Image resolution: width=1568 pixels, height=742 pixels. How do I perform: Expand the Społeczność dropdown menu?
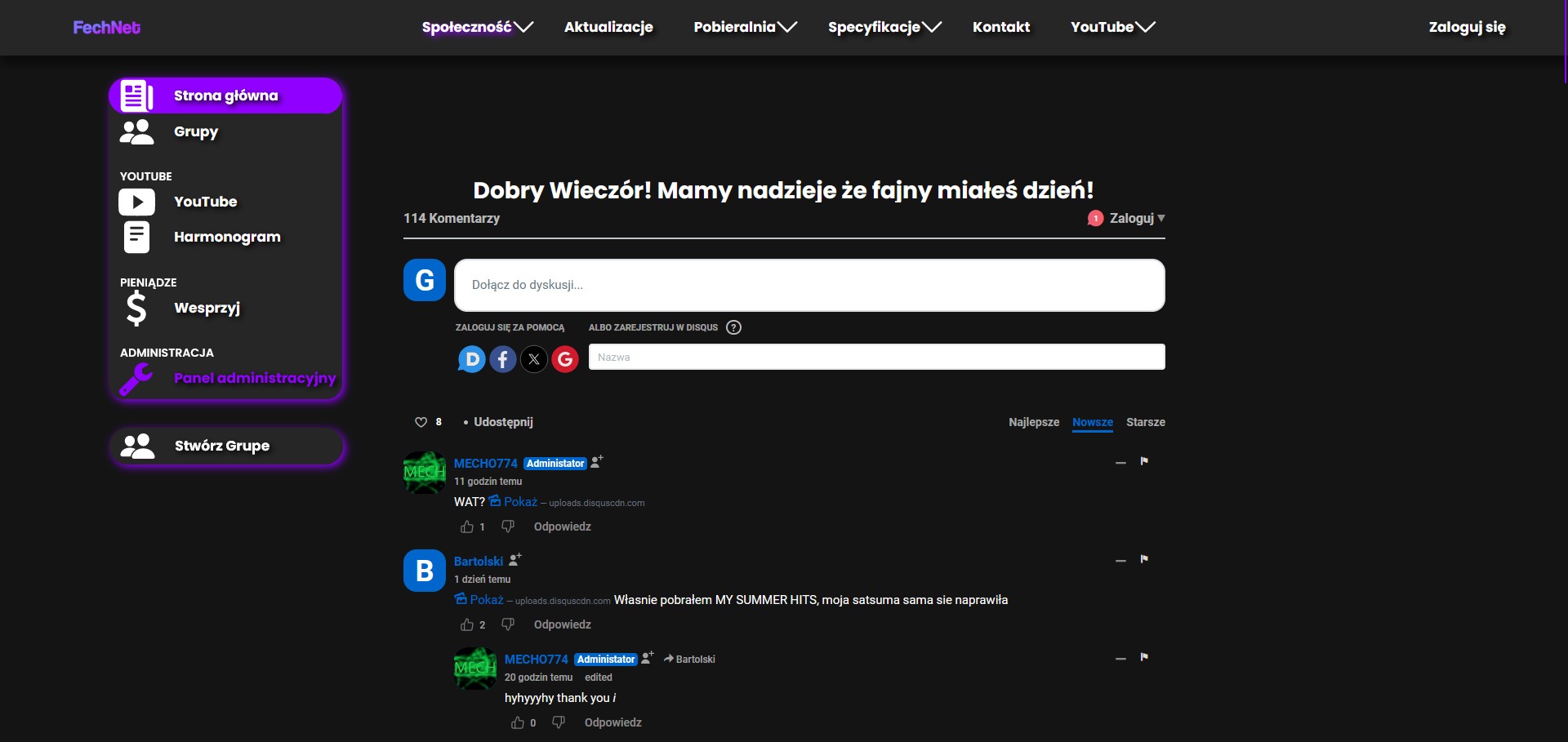click(x=477, y=27)
